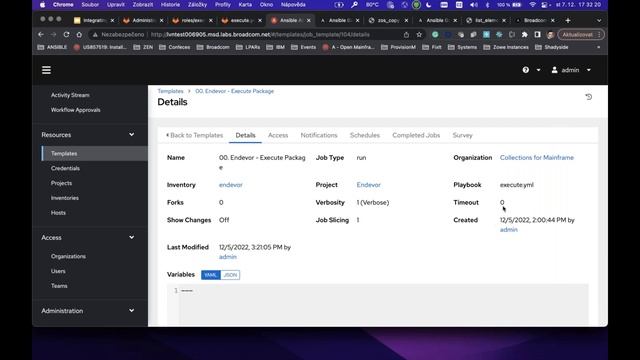
Task: Click the browser back arrow
Action: pos(41,35)
